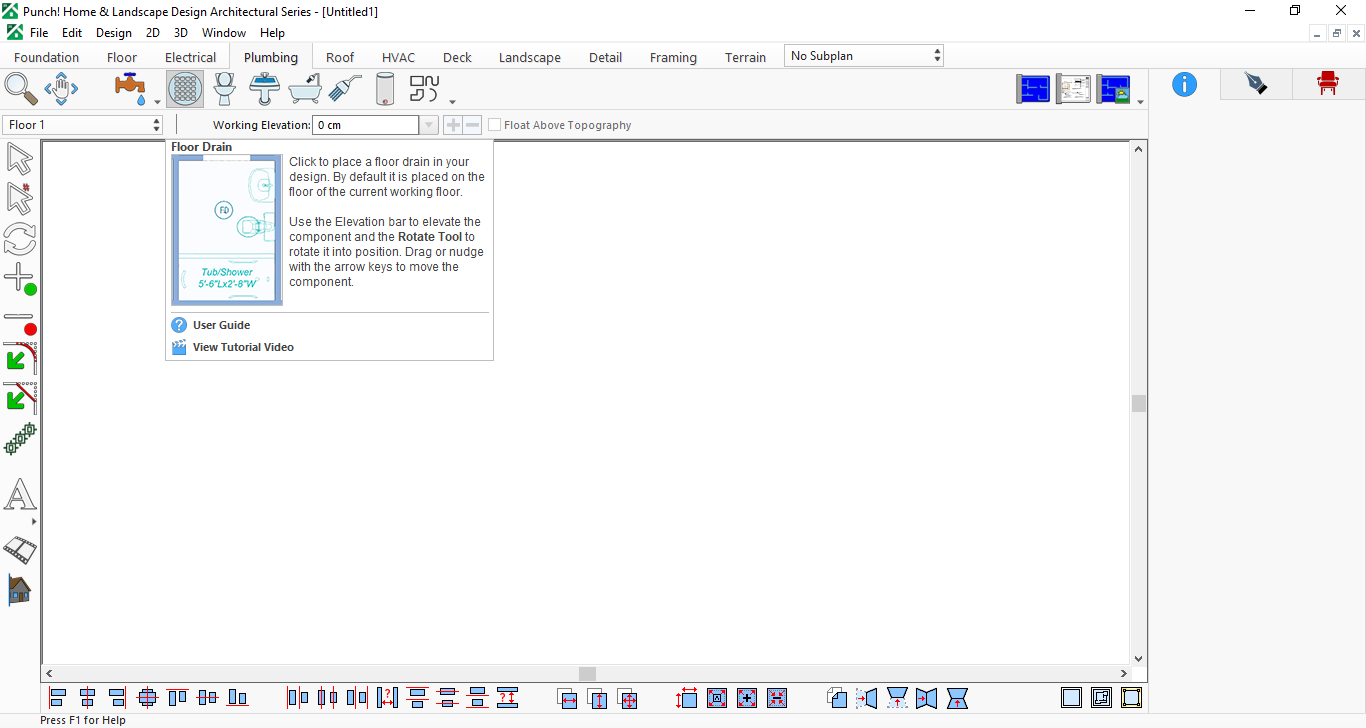Activate the Zoom magnifier tool
1366x728 pixels.
(21, 89)
